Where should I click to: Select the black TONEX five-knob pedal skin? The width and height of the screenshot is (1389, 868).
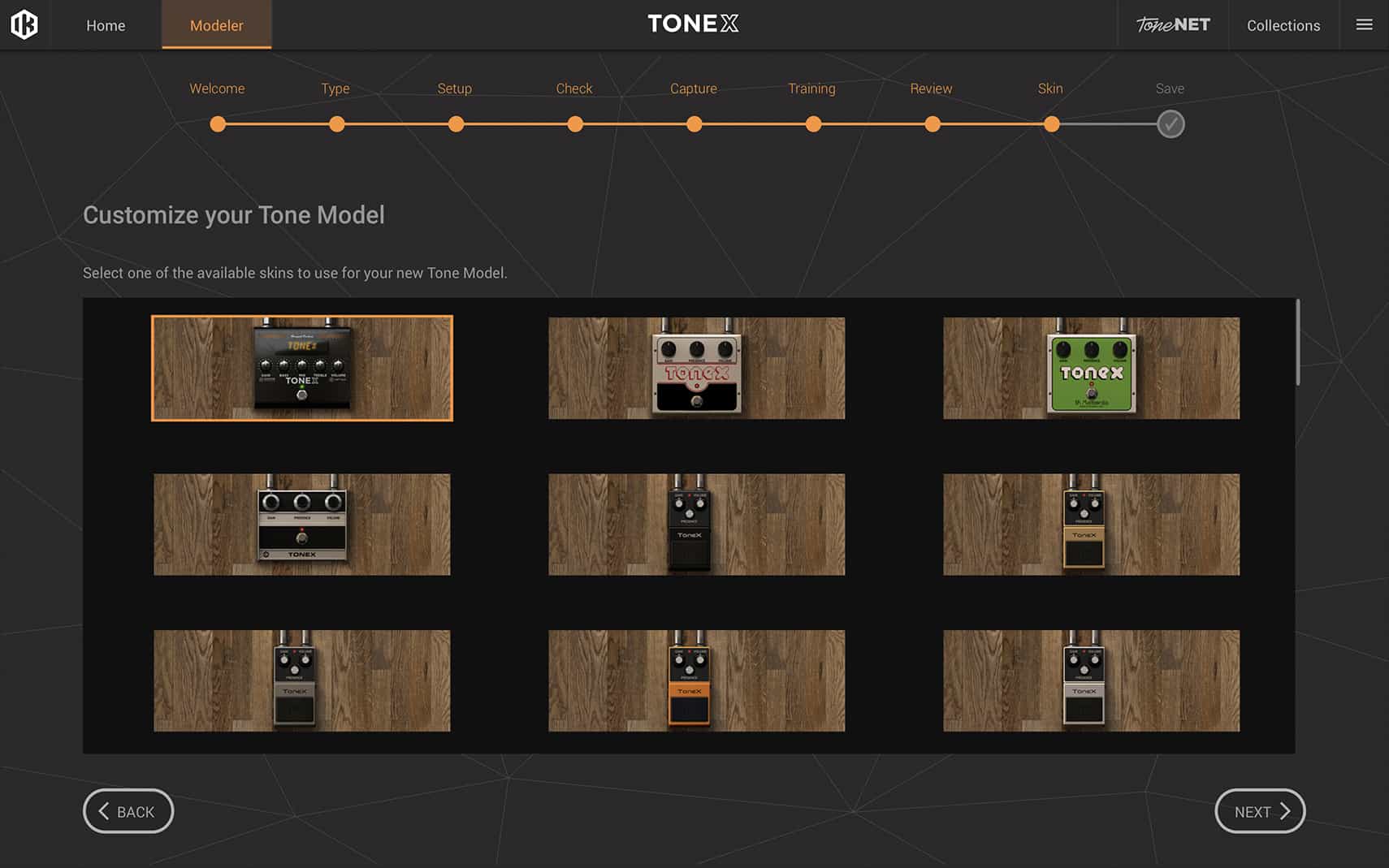[302, 368]
